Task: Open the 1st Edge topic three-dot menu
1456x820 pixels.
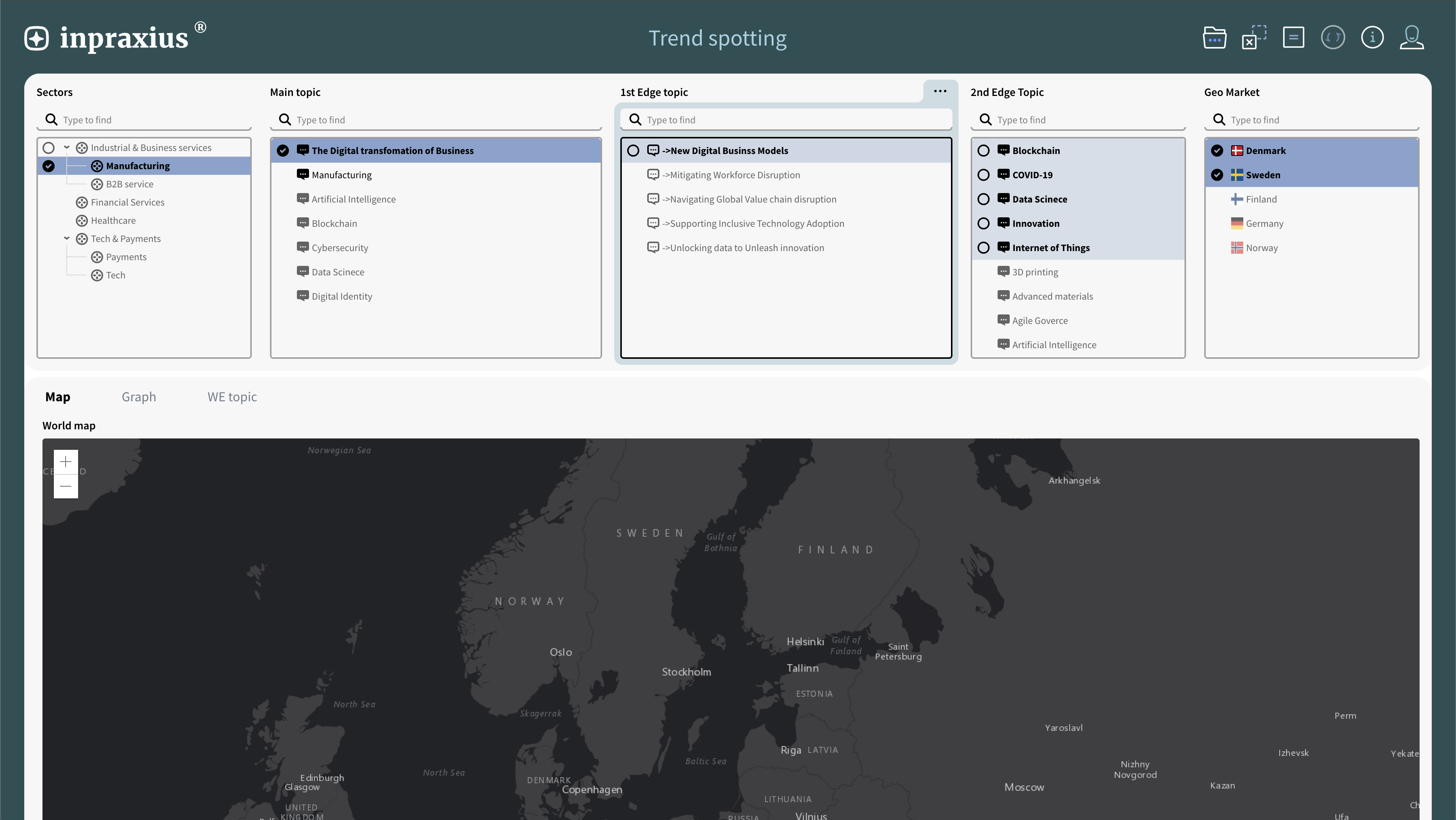Action: (940, 91)
